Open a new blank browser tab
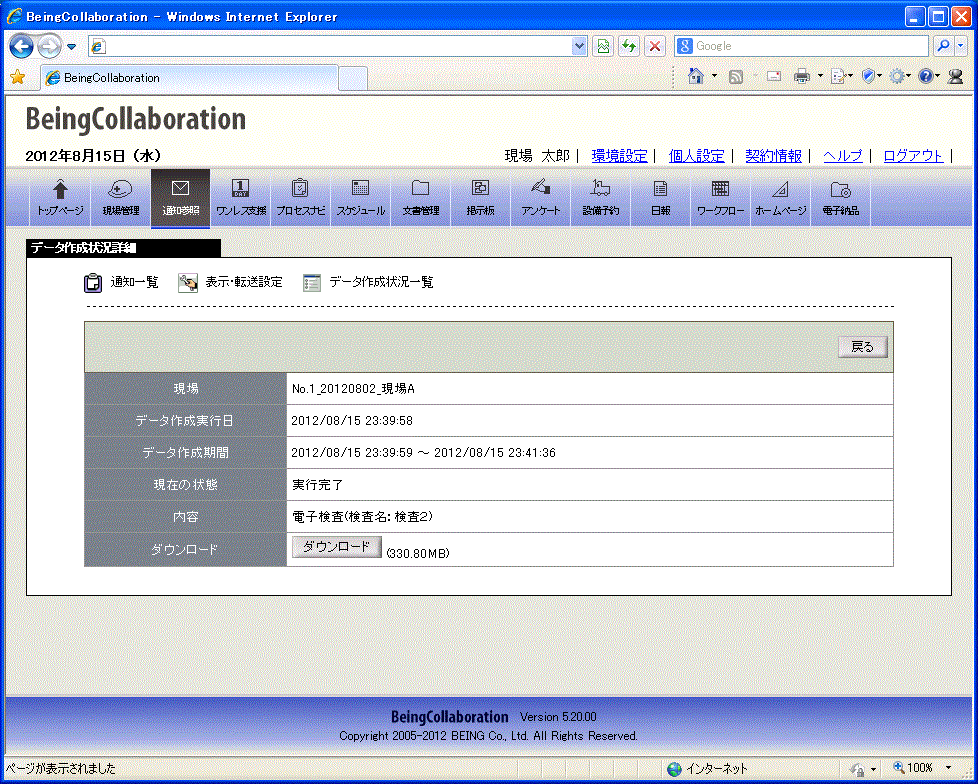 click(x=353, y=79)
